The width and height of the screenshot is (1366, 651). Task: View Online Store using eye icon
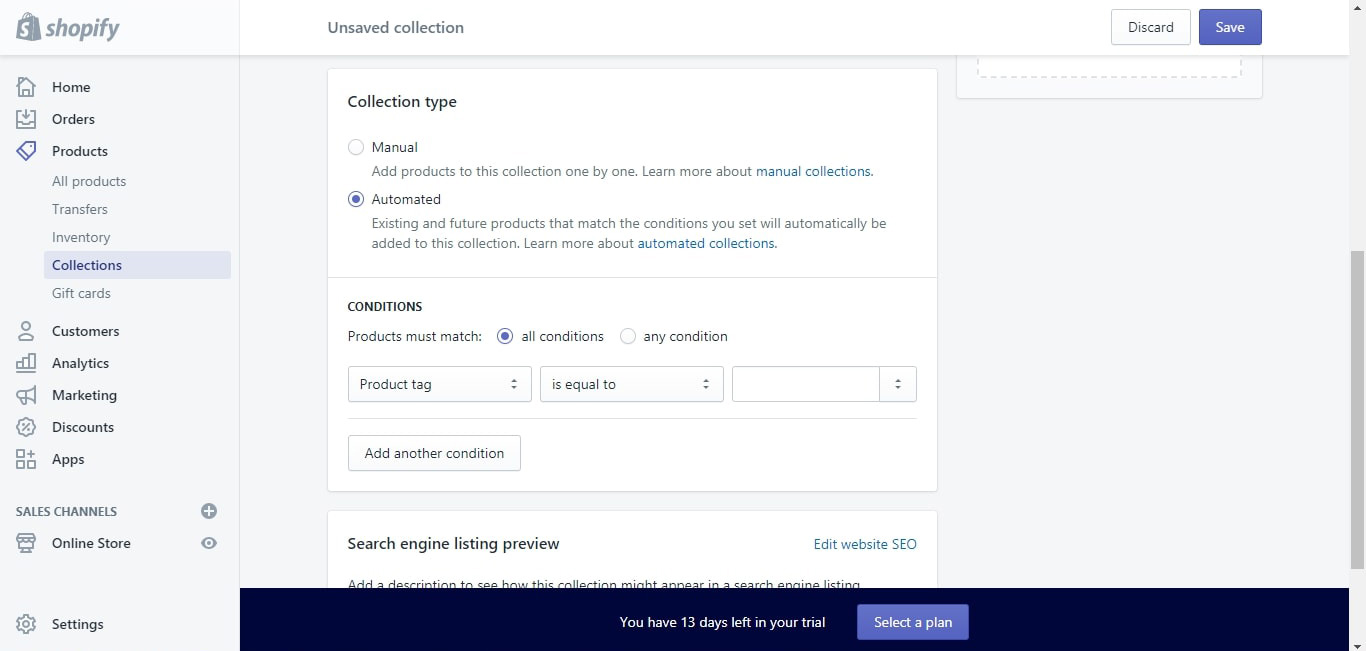coord(209,543)
